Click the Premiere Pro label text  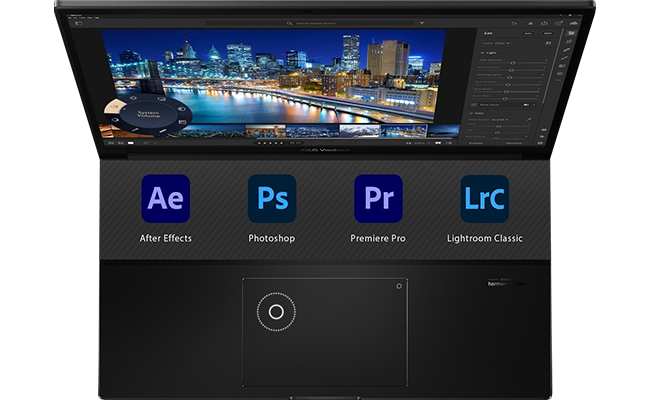378,238
